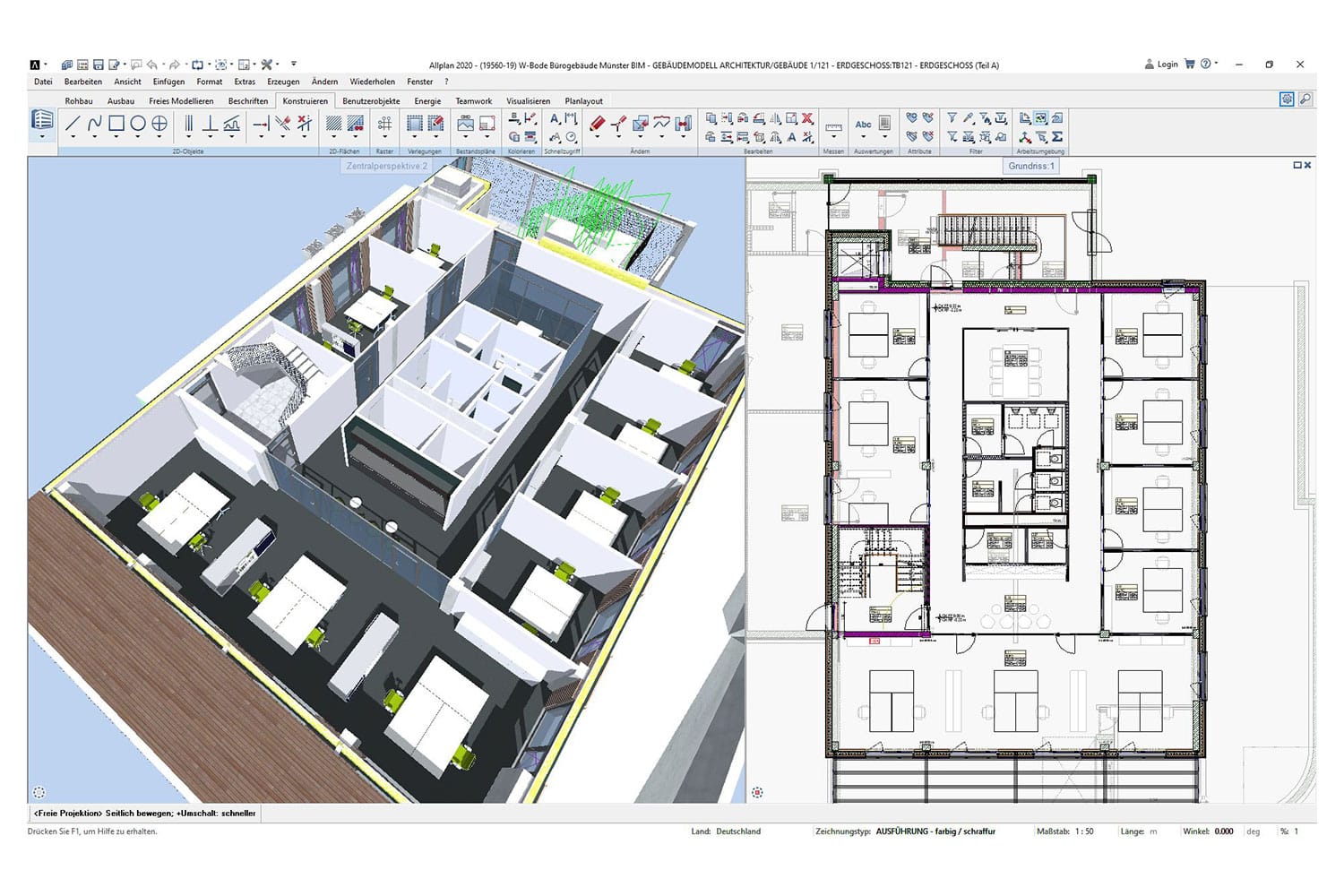Click the parallel lines tool
Image resolution: width=1344 pixels, height=896 pixels.
pyautogui.click(x=188, y=124)
